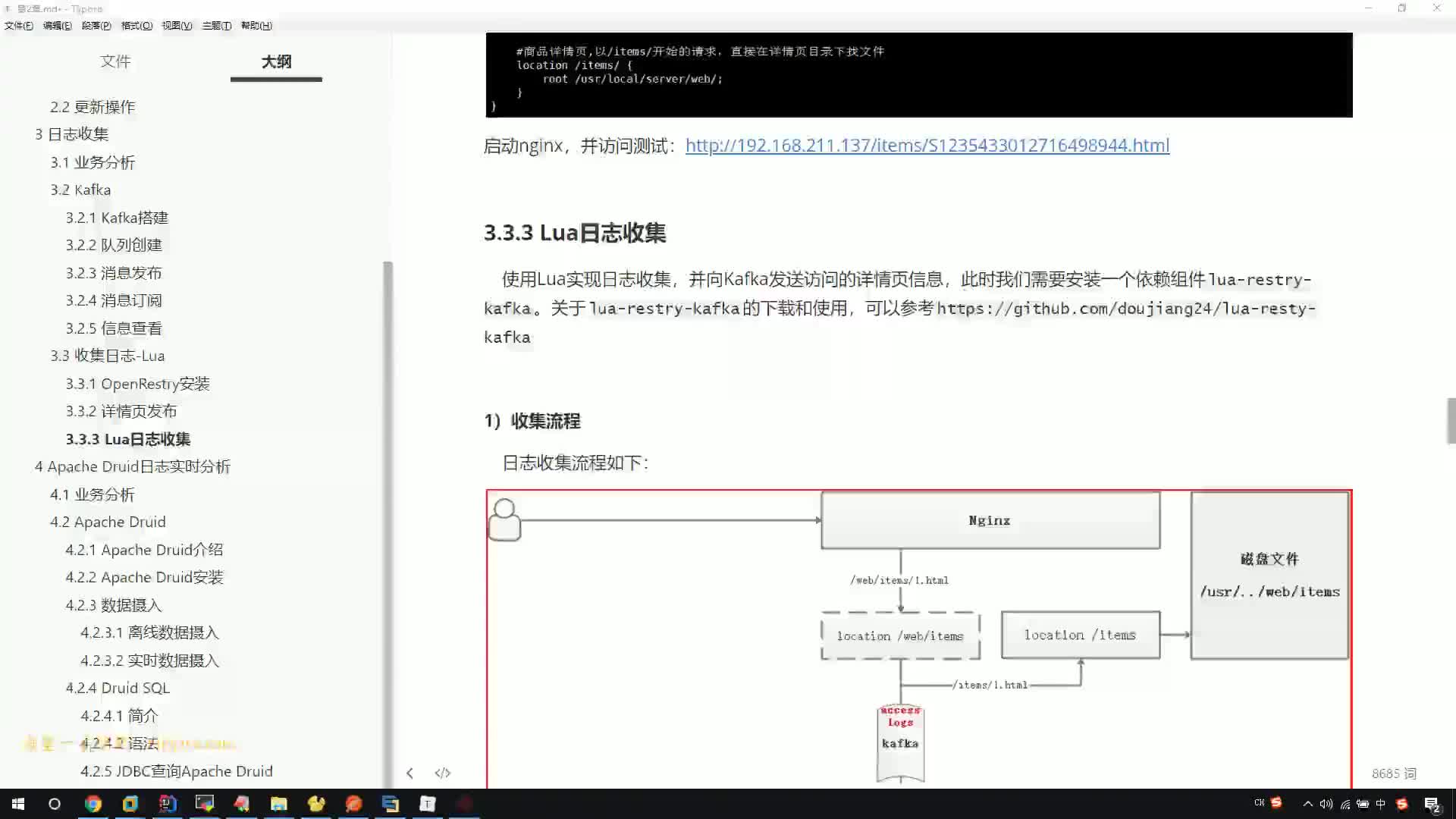
Task: Toggle source code mode icon
Action: coord(443,773)
